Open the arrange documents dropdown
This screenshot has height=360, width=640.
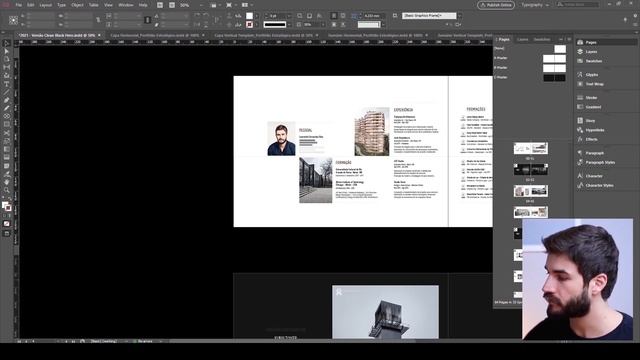(246, 5)
